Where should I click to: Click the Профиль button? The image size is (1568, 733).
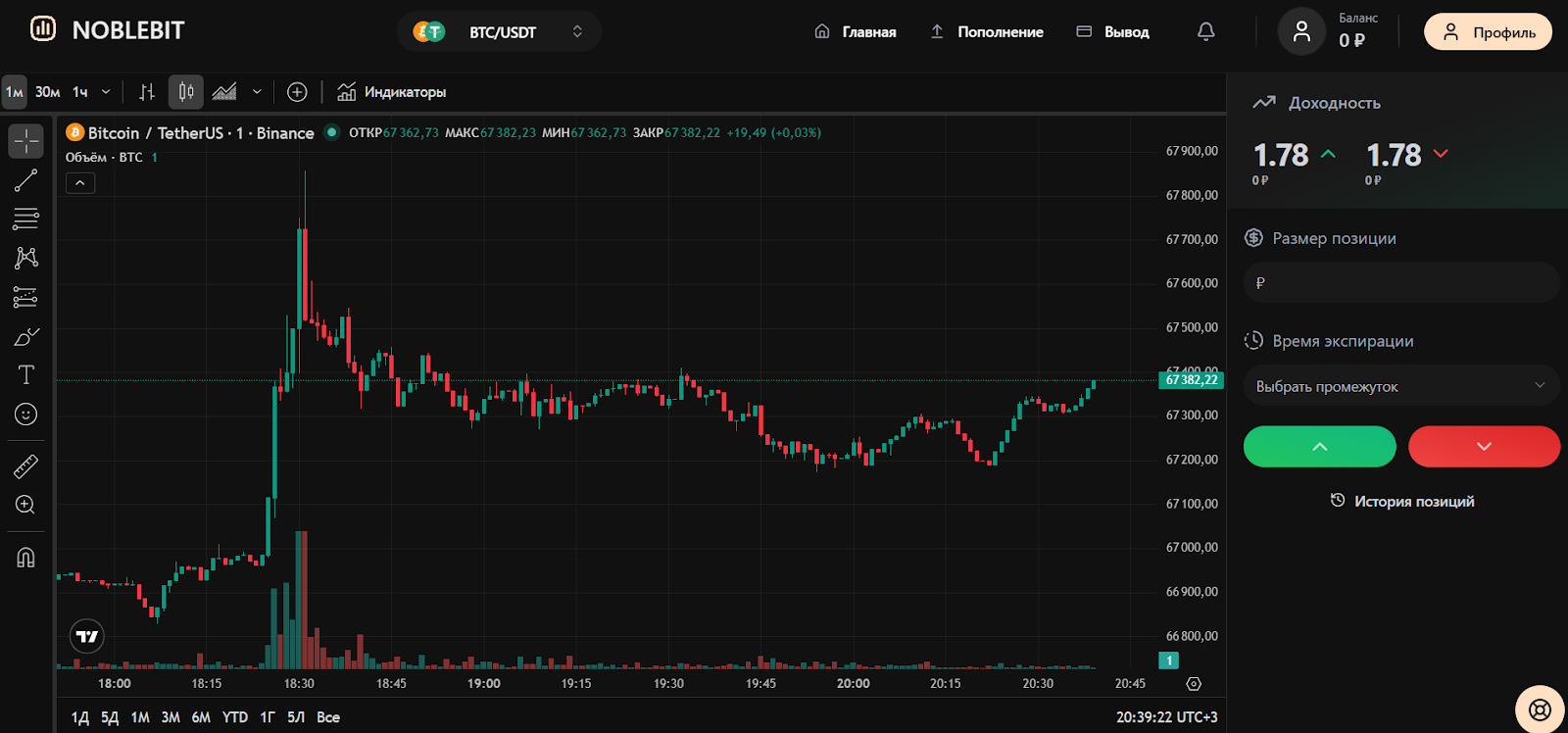coord(1488,32)
